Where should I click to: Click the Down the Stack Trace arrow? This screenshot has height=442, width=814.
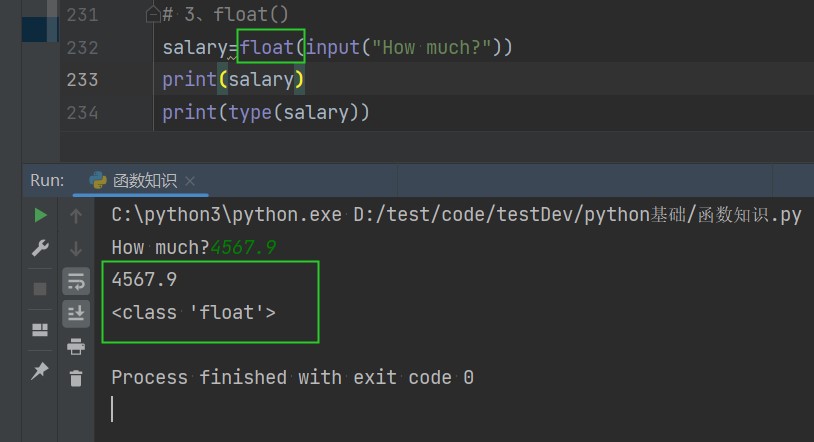click(x=76, y=248)
